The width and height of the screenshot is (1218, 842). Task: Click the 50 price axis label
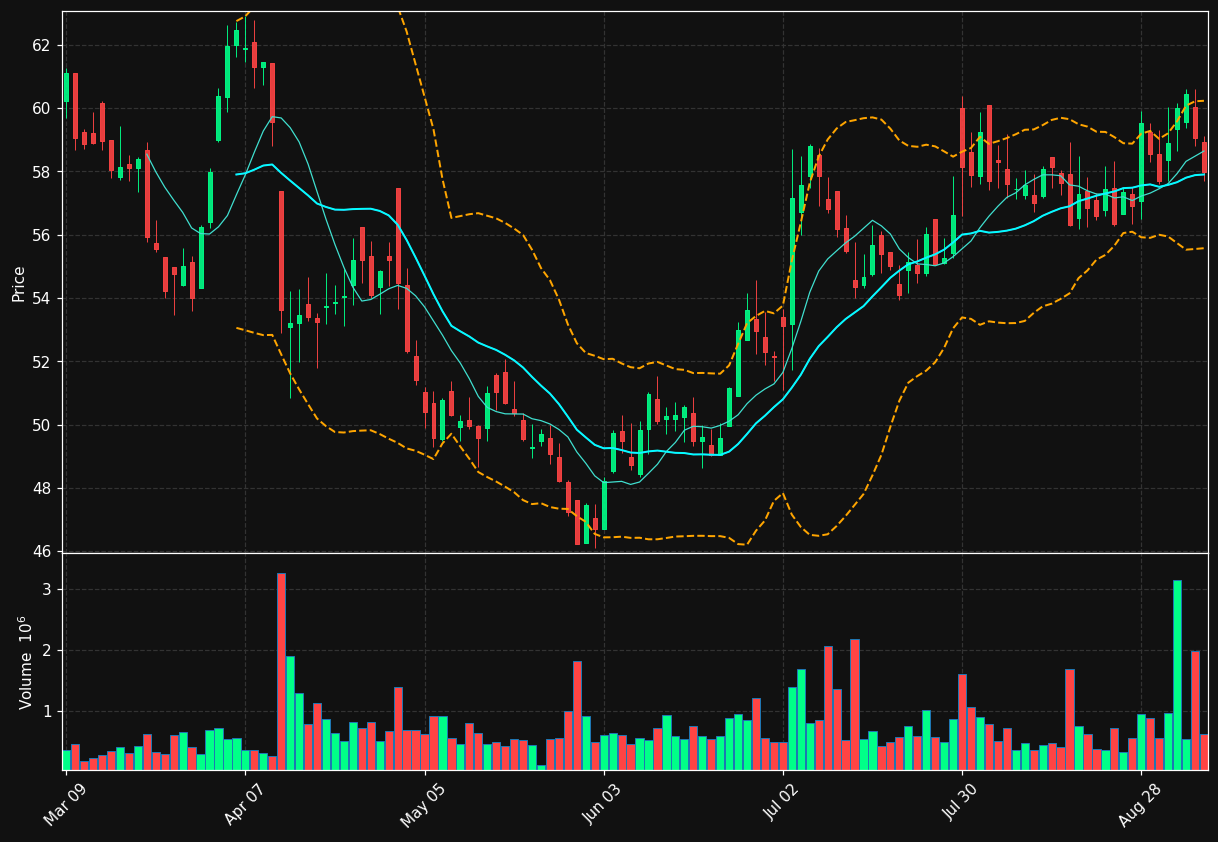coord(42,425)
